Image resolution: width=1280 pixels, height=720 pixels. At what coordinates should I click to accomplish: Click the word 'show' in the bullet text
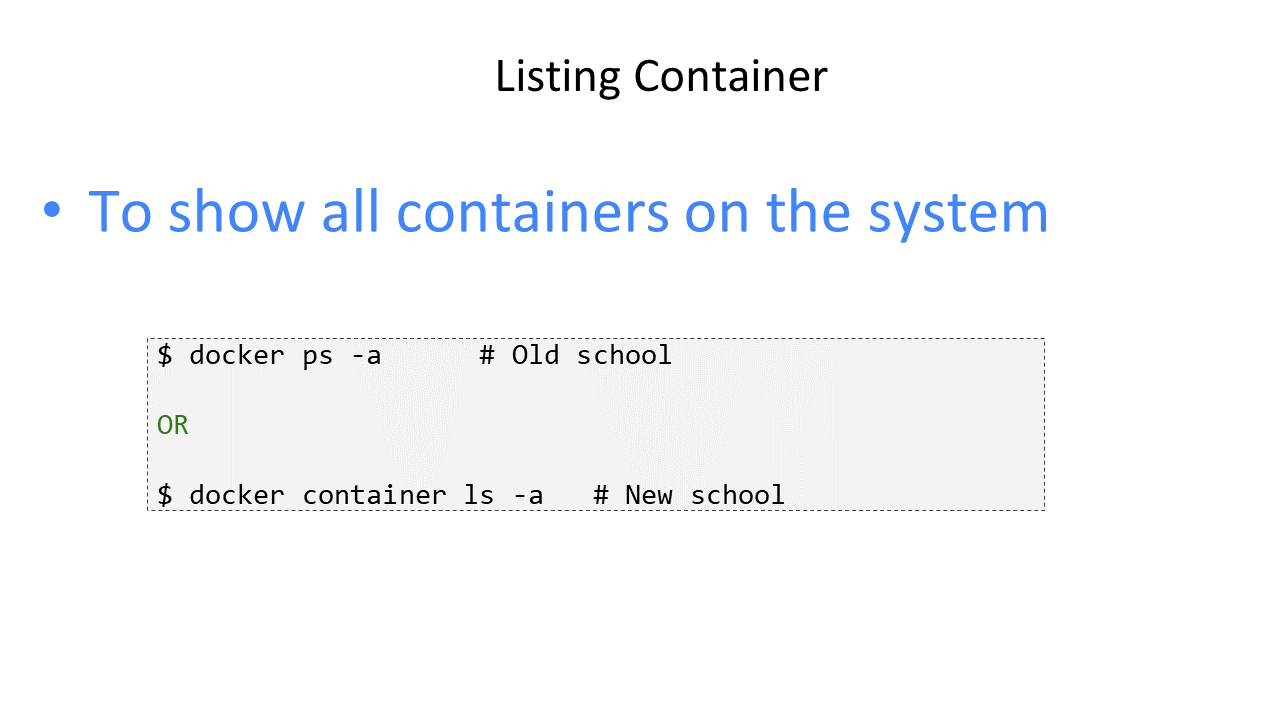point(236,212)
